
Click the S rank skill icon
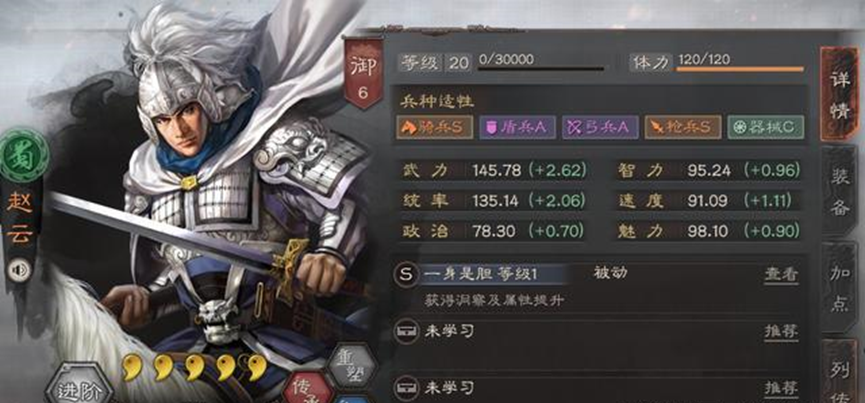tap(407, 275)
